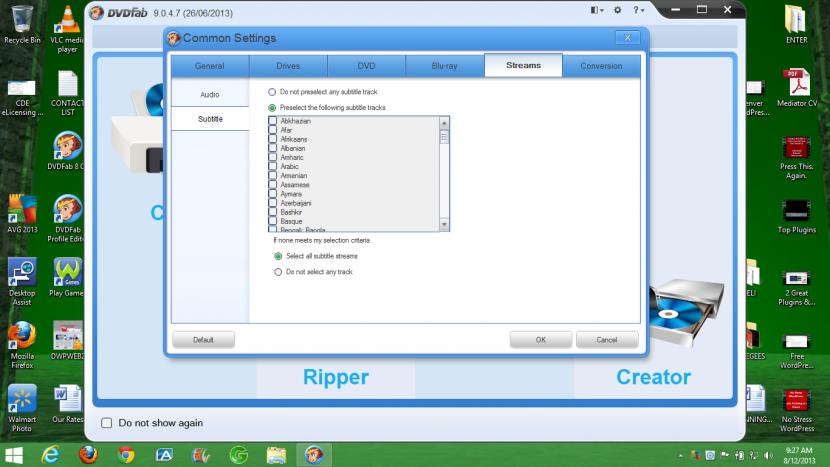Click the Default button
This screenshot has width=830, height=467.
[x=203, y=340]
